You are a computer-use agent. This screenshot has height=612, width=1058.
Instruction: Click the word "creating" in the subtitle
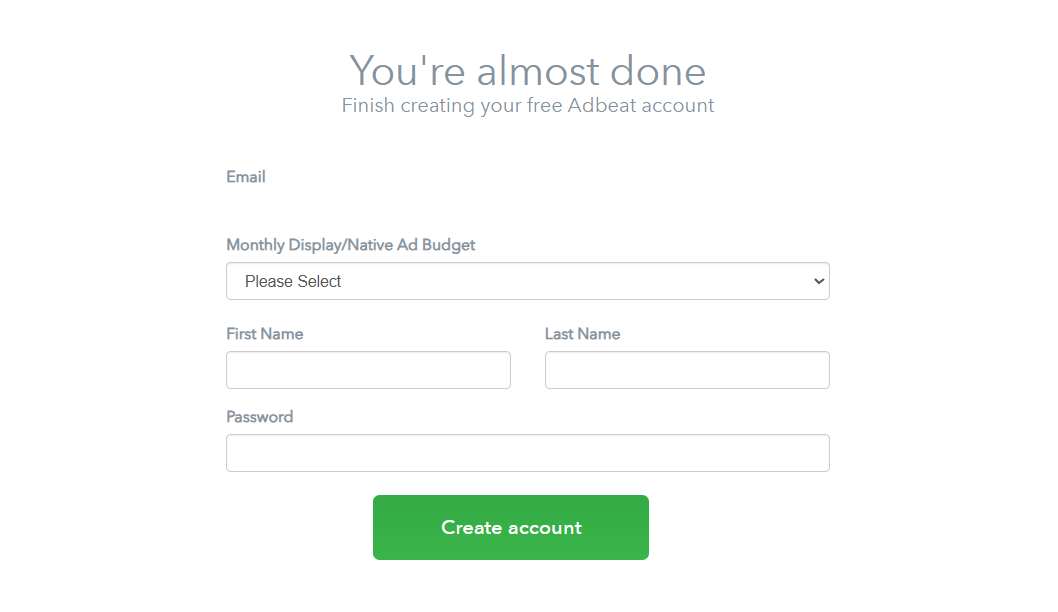click(437, 106)
